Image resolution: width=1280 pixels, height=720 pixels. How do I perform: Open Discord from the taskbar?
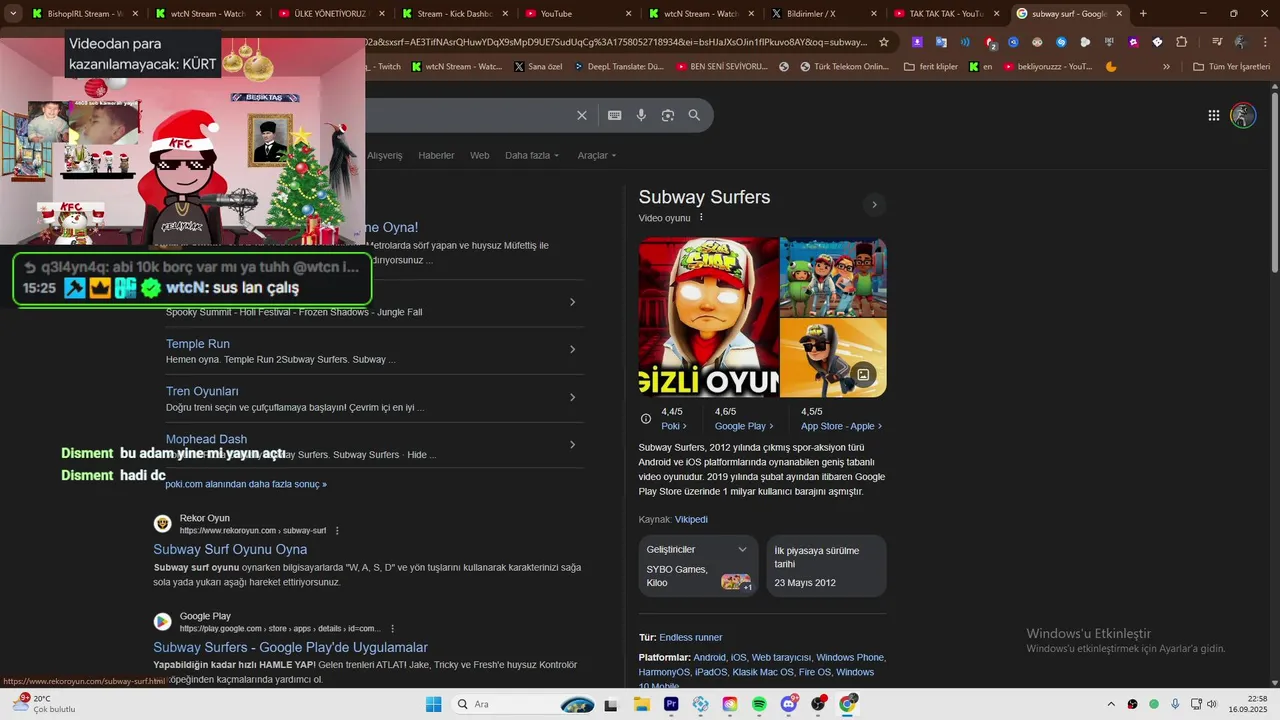click(x=789, y=704)
